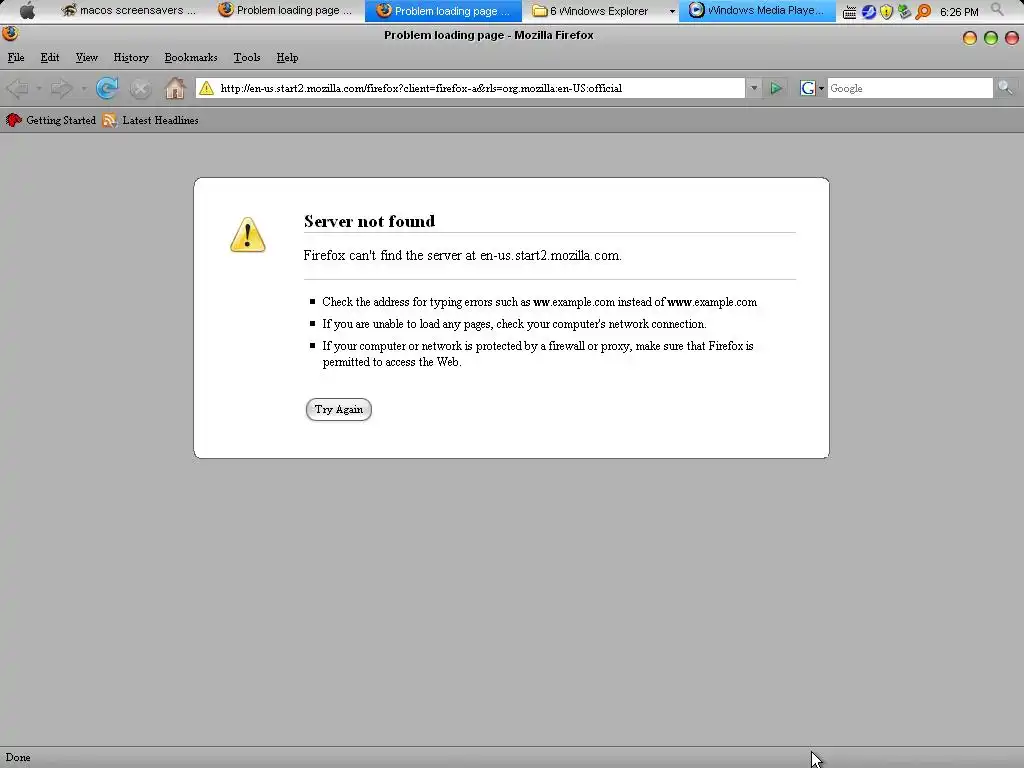The width and height of the screenshot is (1024, 768).
Task: Open the Help menu
Action: pyautogui.click(x=287, y=57)
